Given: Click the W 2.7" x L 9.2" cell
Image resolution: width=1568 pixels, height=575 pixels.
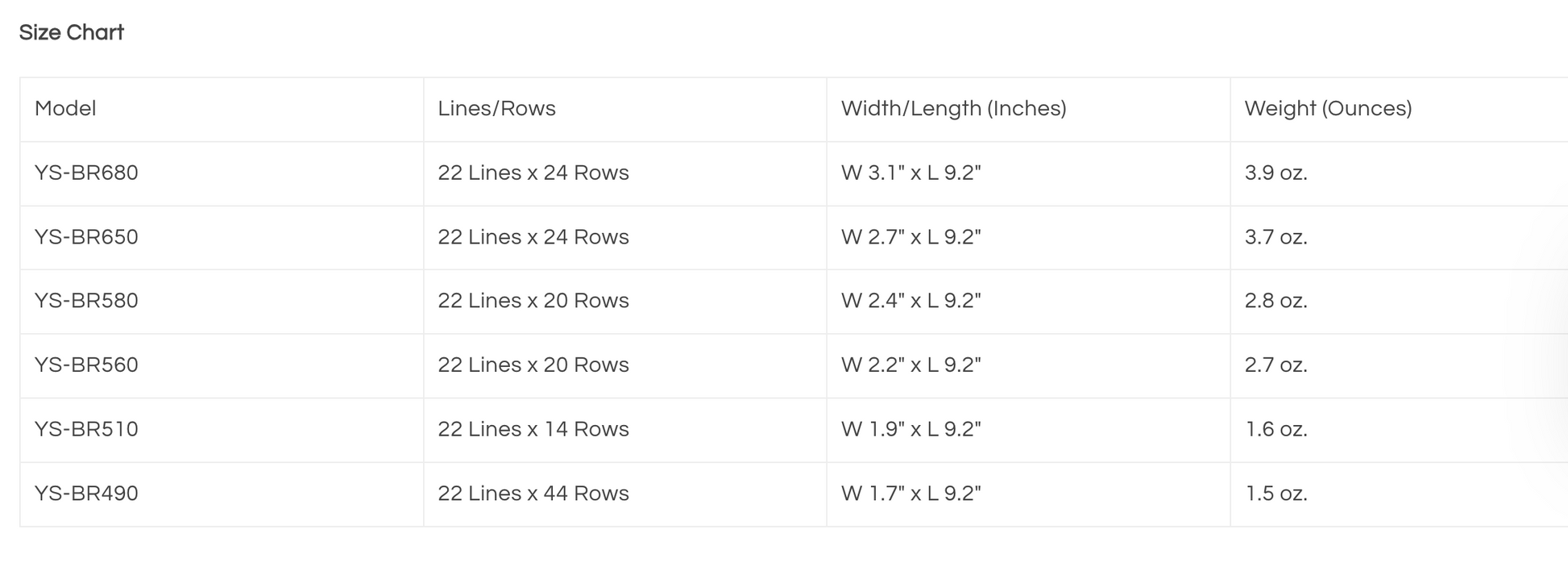Looking at the screenshot, I should (x=911, y=237).
